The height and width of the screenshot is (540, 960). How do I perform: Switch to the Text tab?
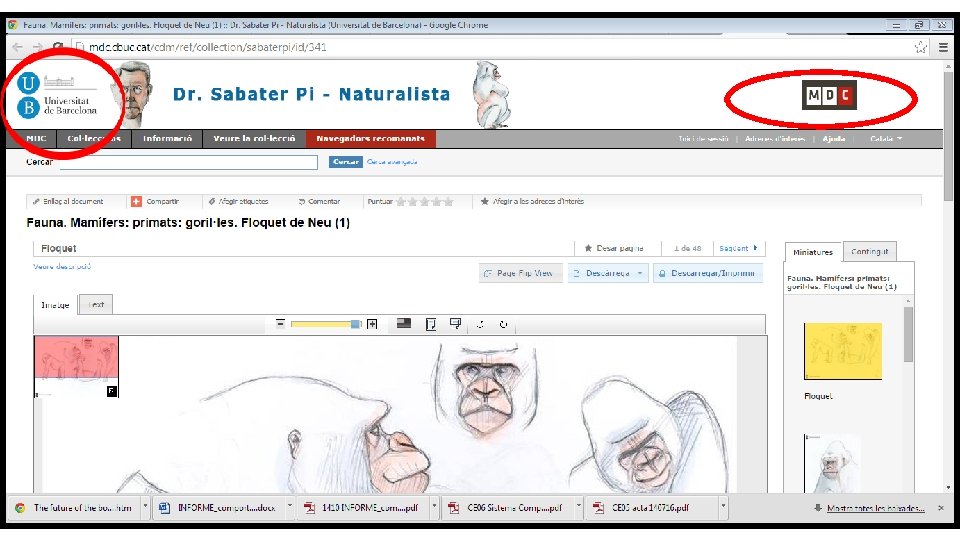[96, 304]
